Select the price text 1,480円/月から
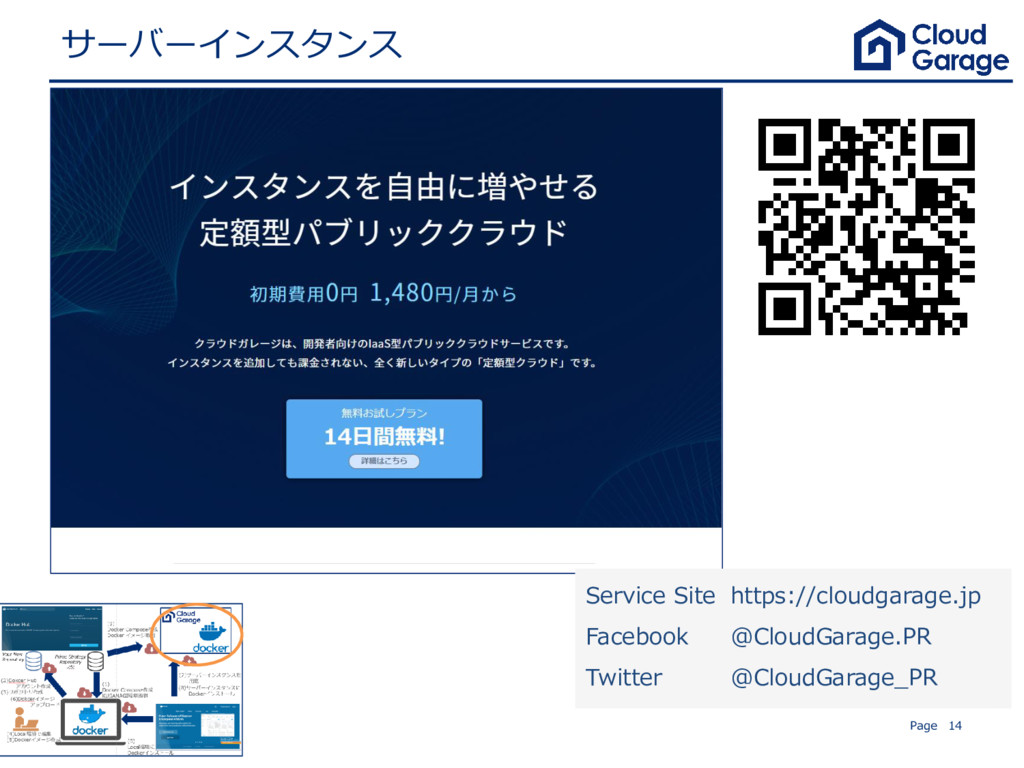Image resolution: width=1024 pixels, height=768 pixels. pyautogui.click(x=443, y=293)
